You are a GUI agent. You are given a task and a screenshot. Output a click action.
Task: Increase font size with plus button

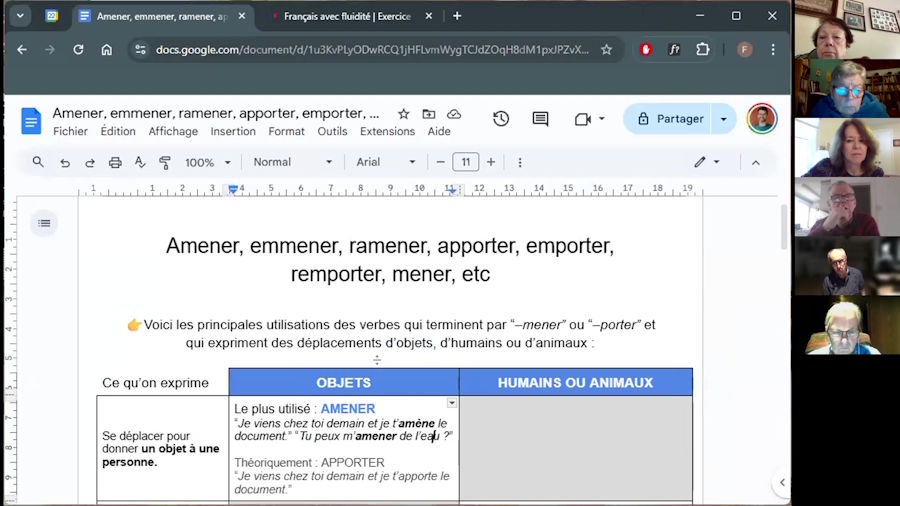pos(490,162)
